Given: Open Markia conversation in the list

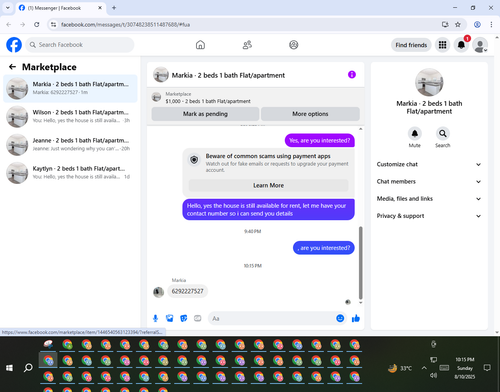Looking at the screenshot, I should tap(70, 88).
